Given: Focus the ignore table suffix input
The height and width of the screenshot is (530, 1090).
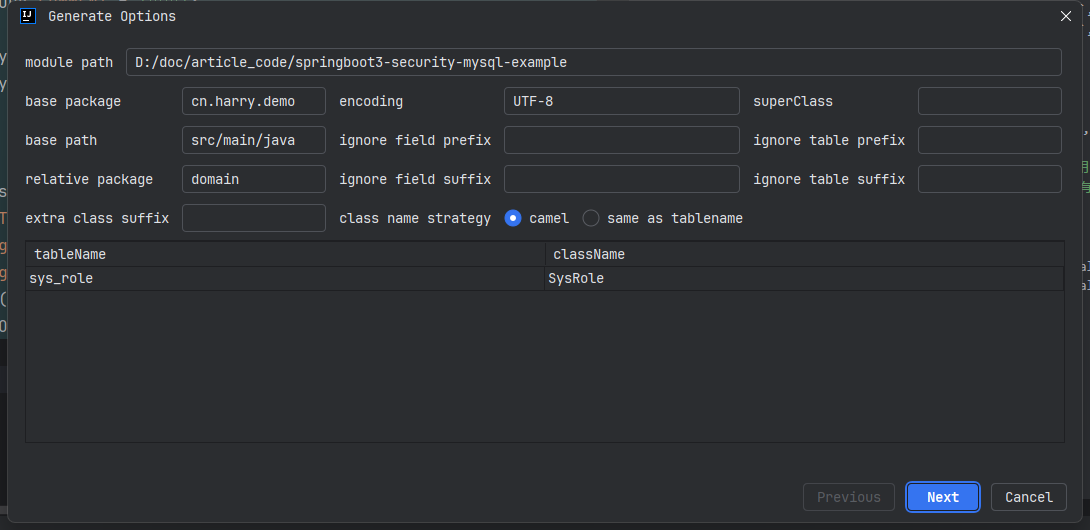Looking at the screenshot, I should click(989, 179).
